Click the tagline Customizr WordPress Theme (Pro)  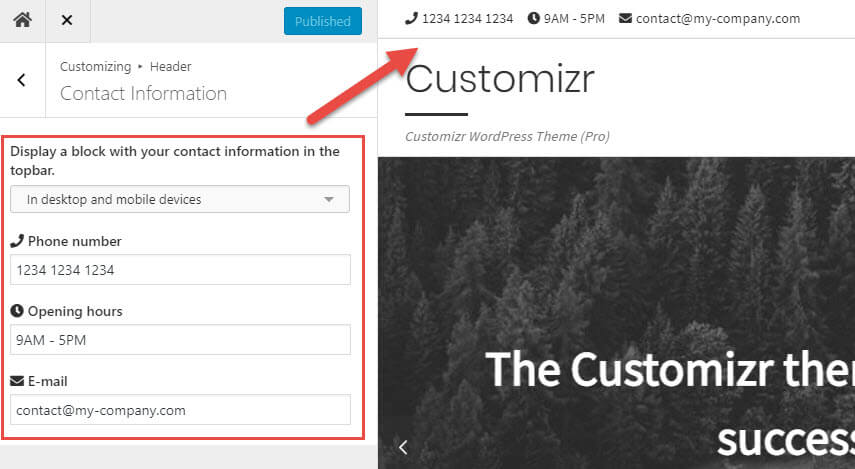coord(507,136)
